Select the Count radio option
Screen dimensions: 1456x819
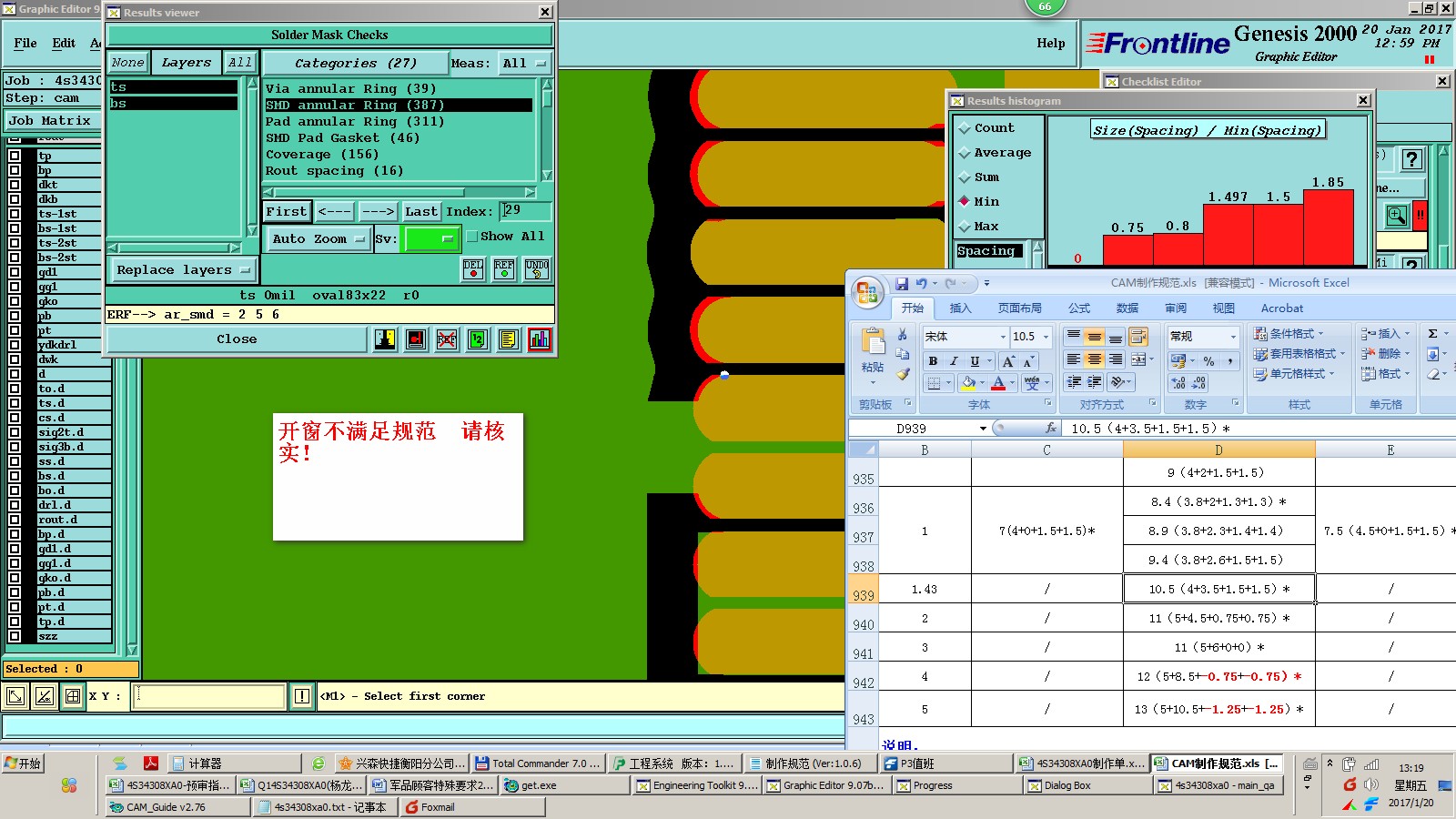[965, 128]
